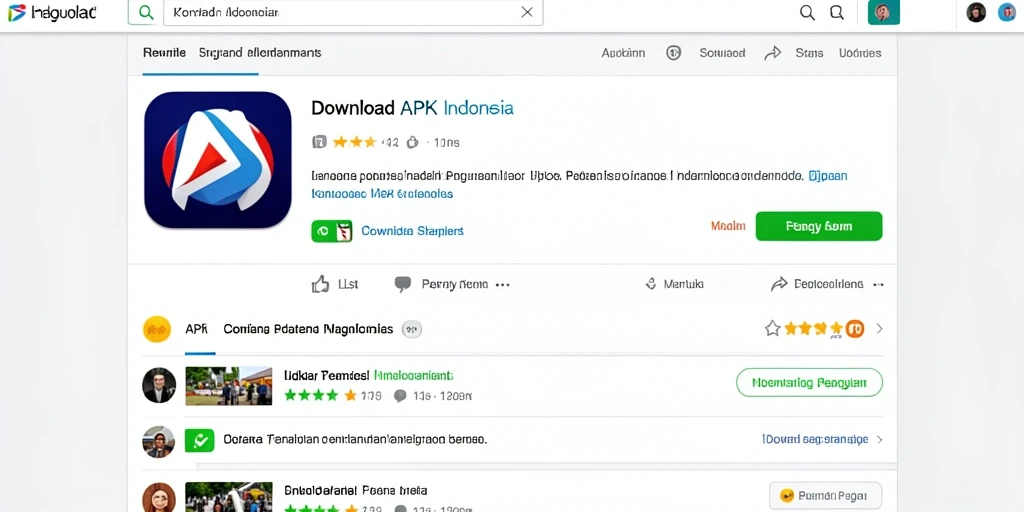Click the small grey badge after Magnlomias
The height and width of the screenshot is (512, 1024).
click(411, 330)
